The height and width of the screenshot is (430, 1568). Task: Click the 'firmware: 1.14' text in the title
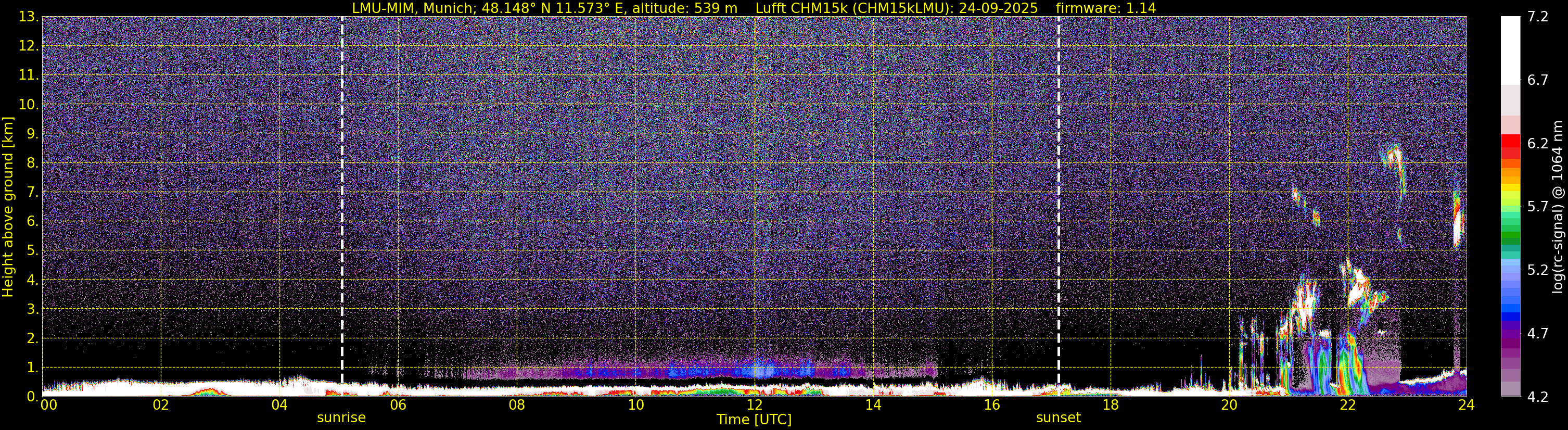point(1106,8)
